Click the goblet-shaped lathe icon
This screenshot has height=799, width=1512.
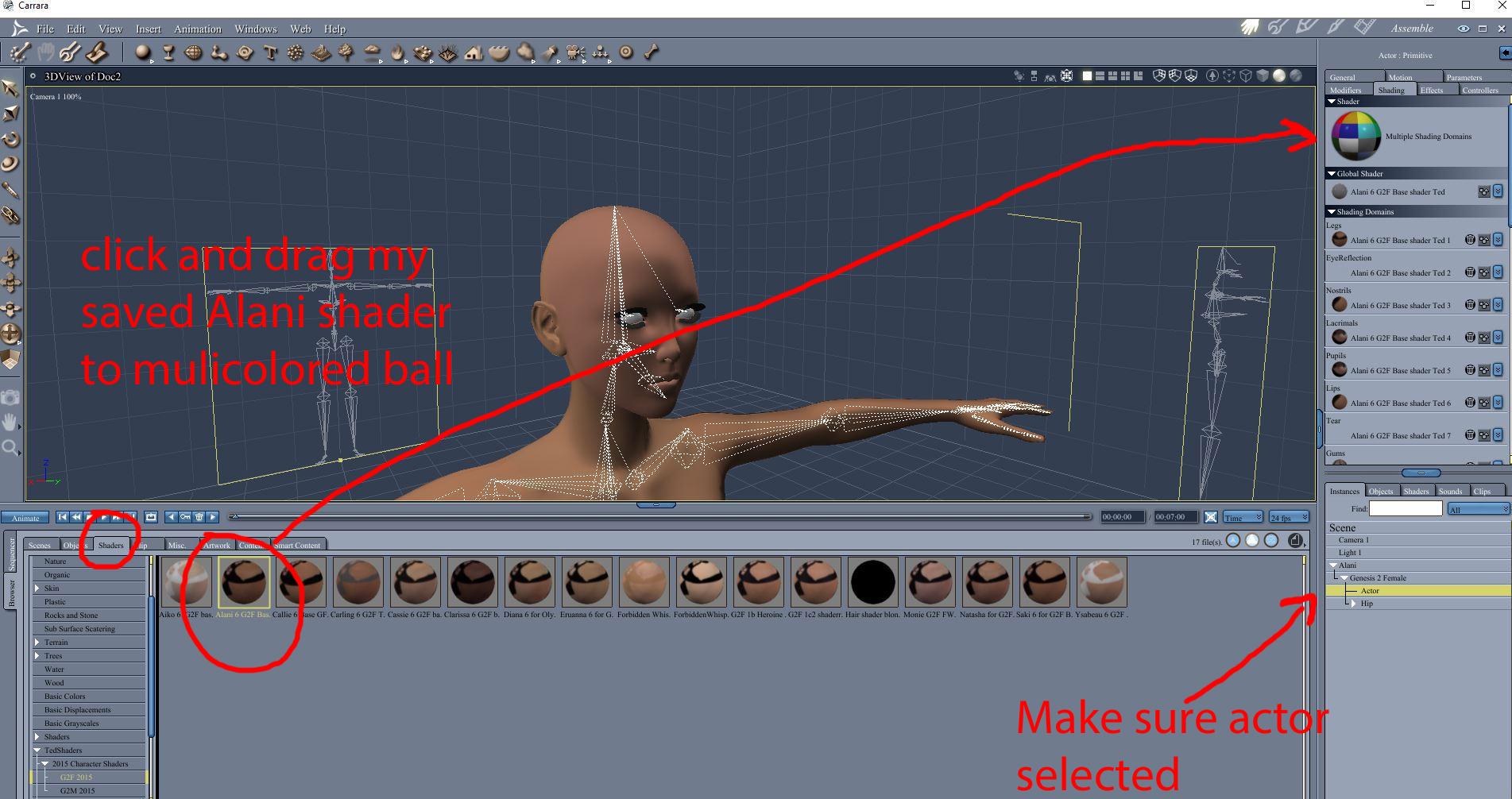tap(168, 53)
